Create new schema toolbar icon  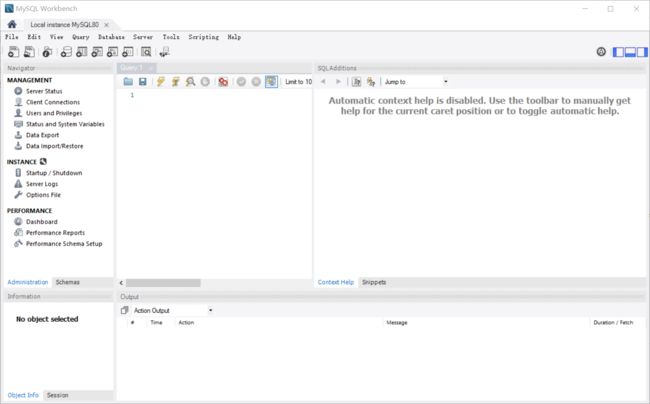tap(66, 52)
